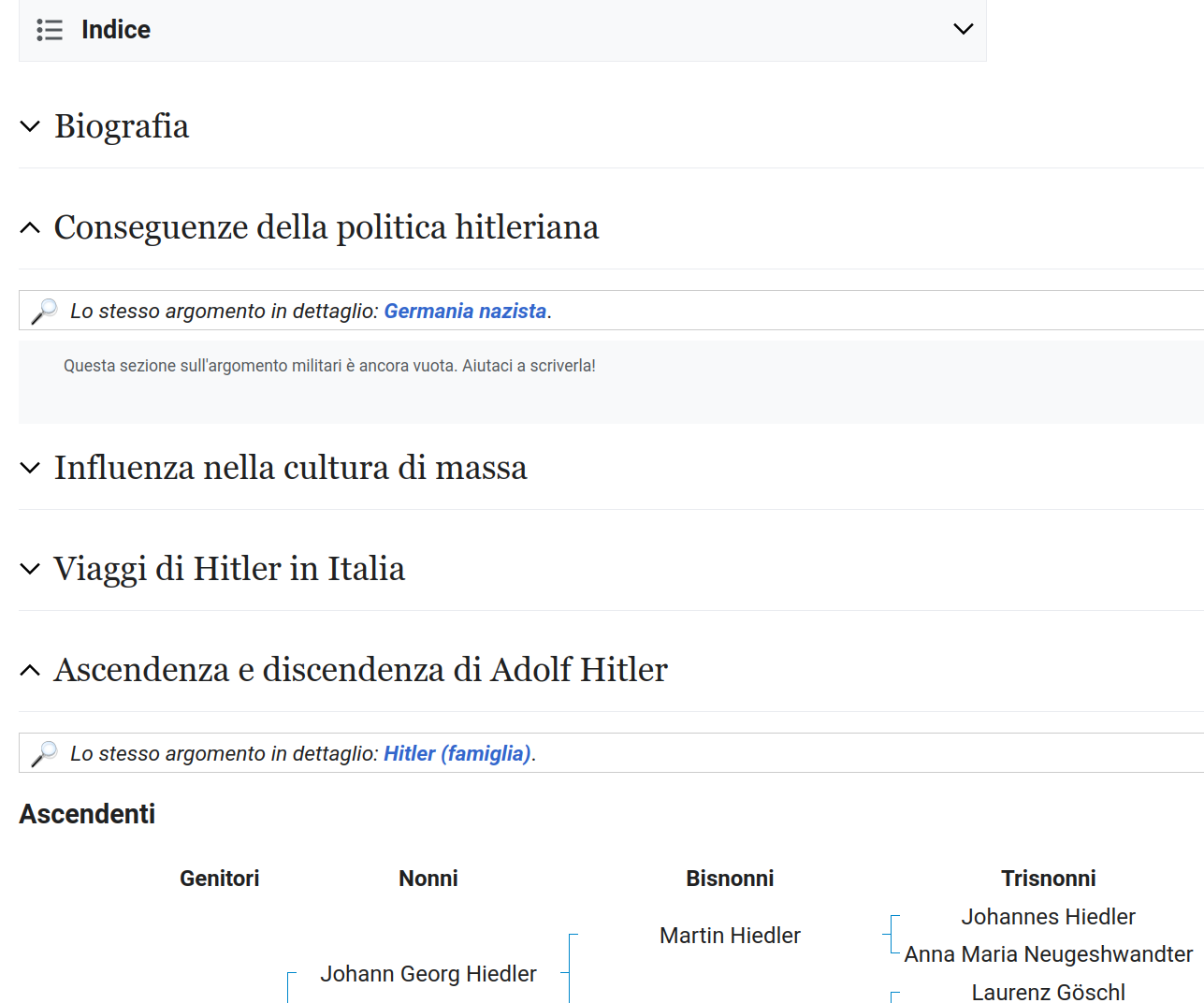
Task: Open the Germania nazista link
Action: tap(465, 311)
